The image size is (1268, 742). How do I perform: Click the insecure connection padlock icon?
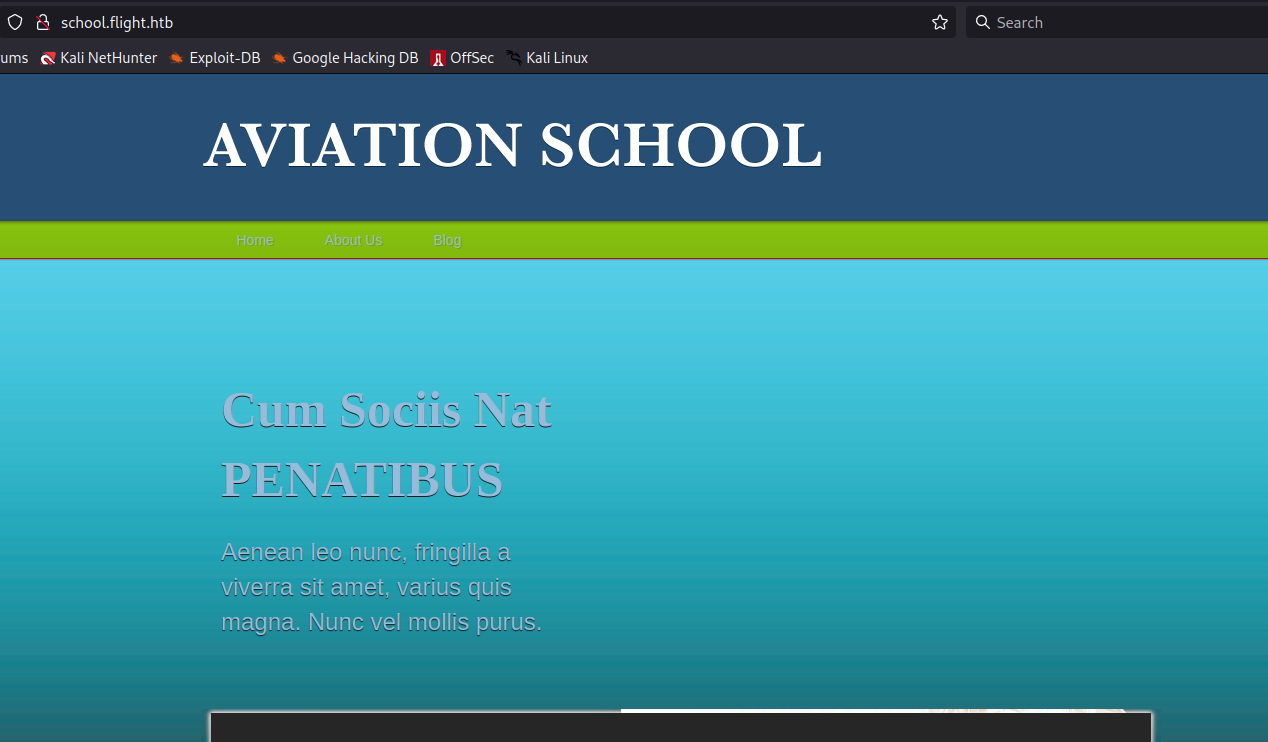click(42, 22)
